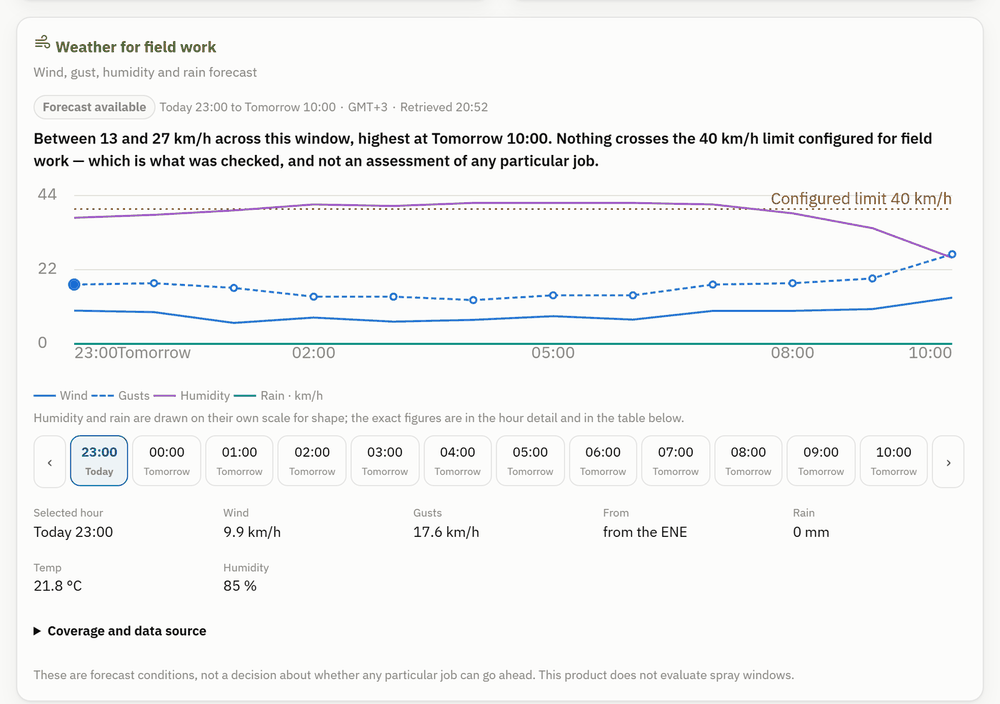
Task: Expand Coverage and data source
Action: [x=120, y=631]
